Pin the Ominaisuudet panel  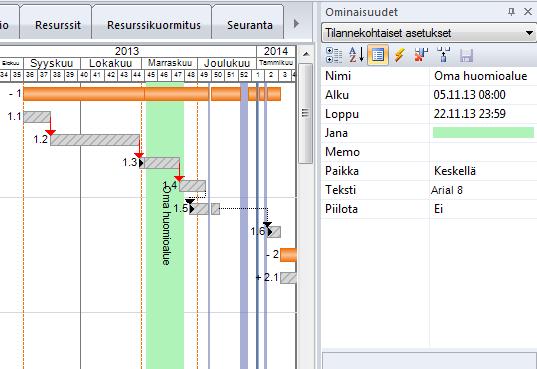[x=511, y=12]
